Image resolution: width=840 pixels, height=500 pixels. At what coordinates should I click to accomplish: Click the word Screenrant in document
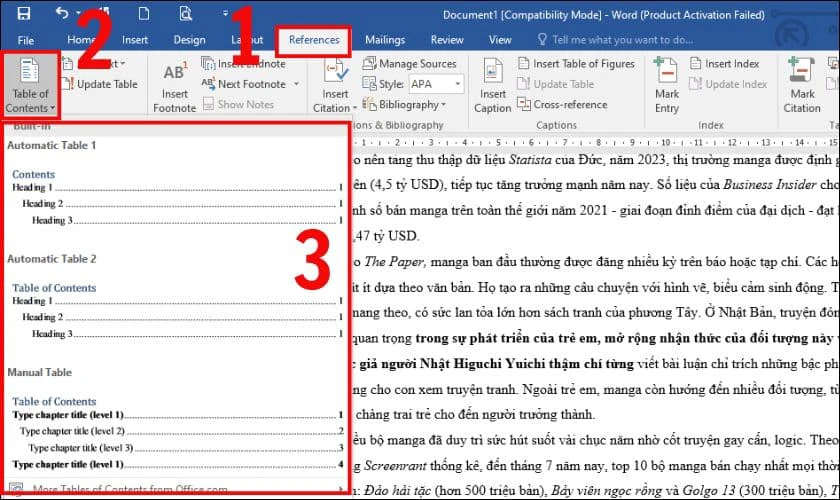tap(395, 466)
